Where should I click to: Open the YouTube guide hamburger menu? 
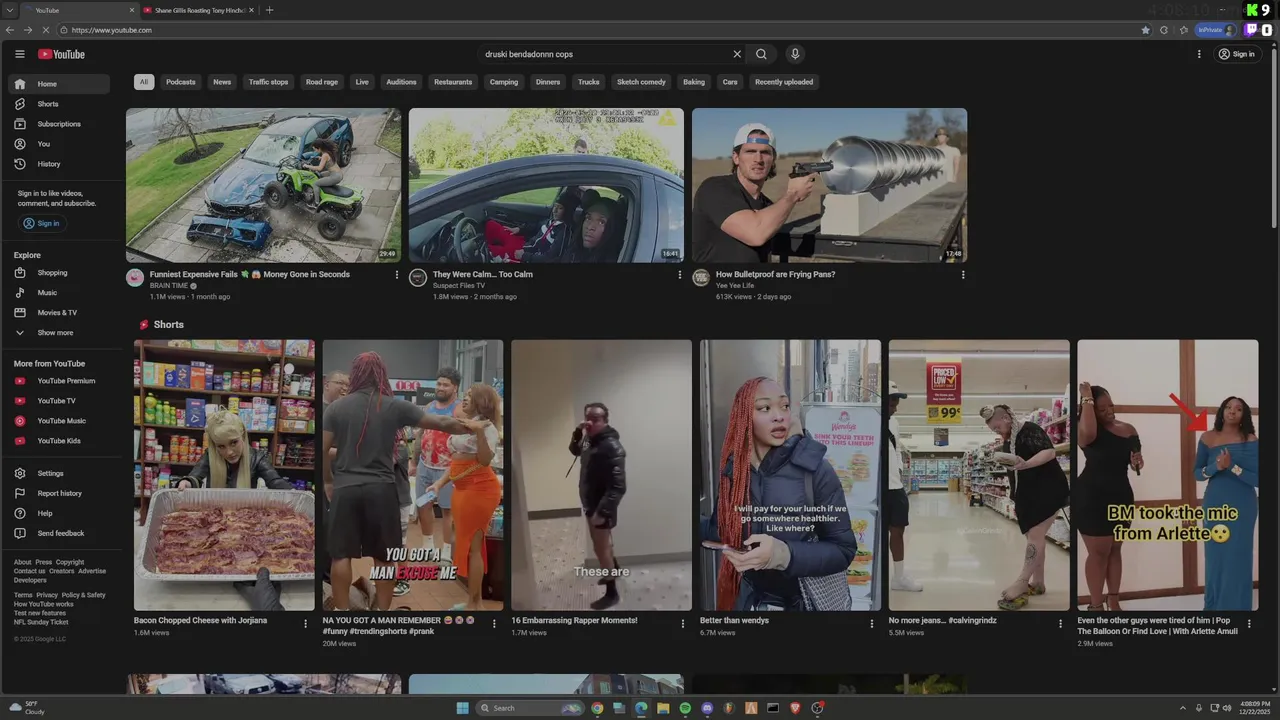(19, 54)
